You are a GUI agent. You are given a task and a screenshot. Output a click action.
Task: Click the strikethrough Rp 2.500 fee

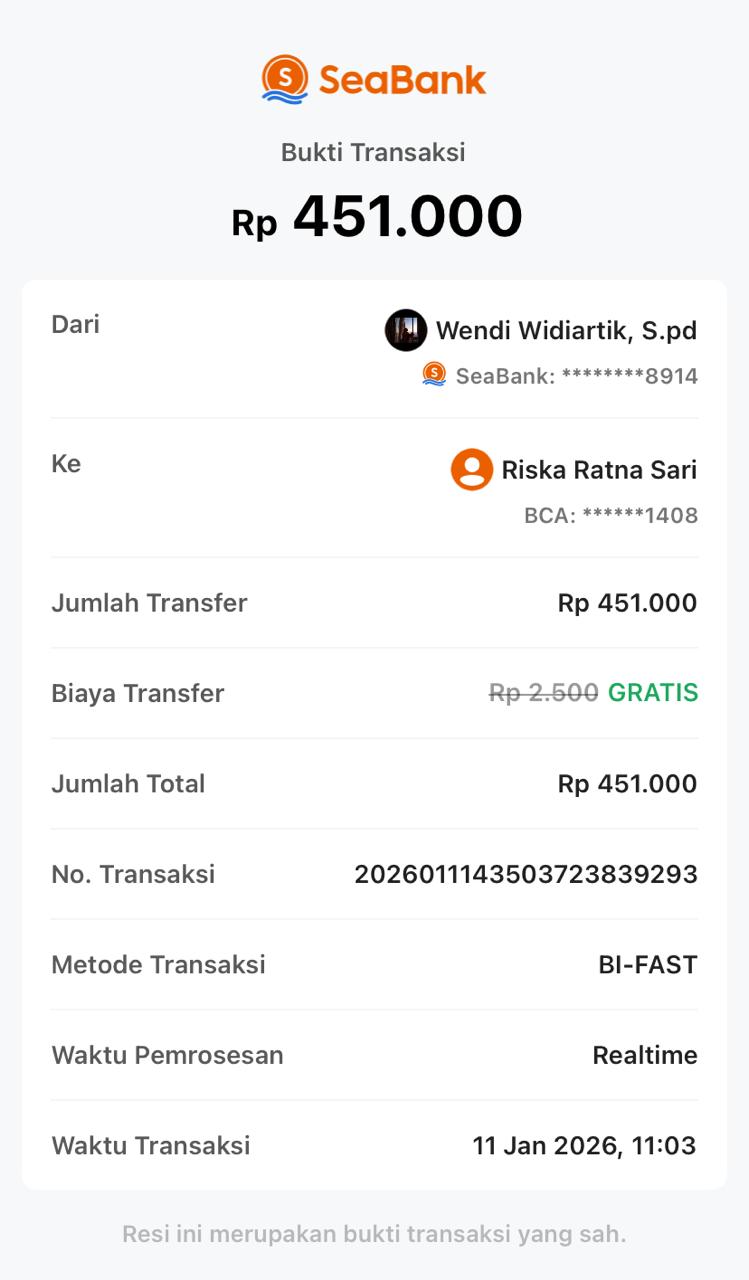click(x=543, y=693)
